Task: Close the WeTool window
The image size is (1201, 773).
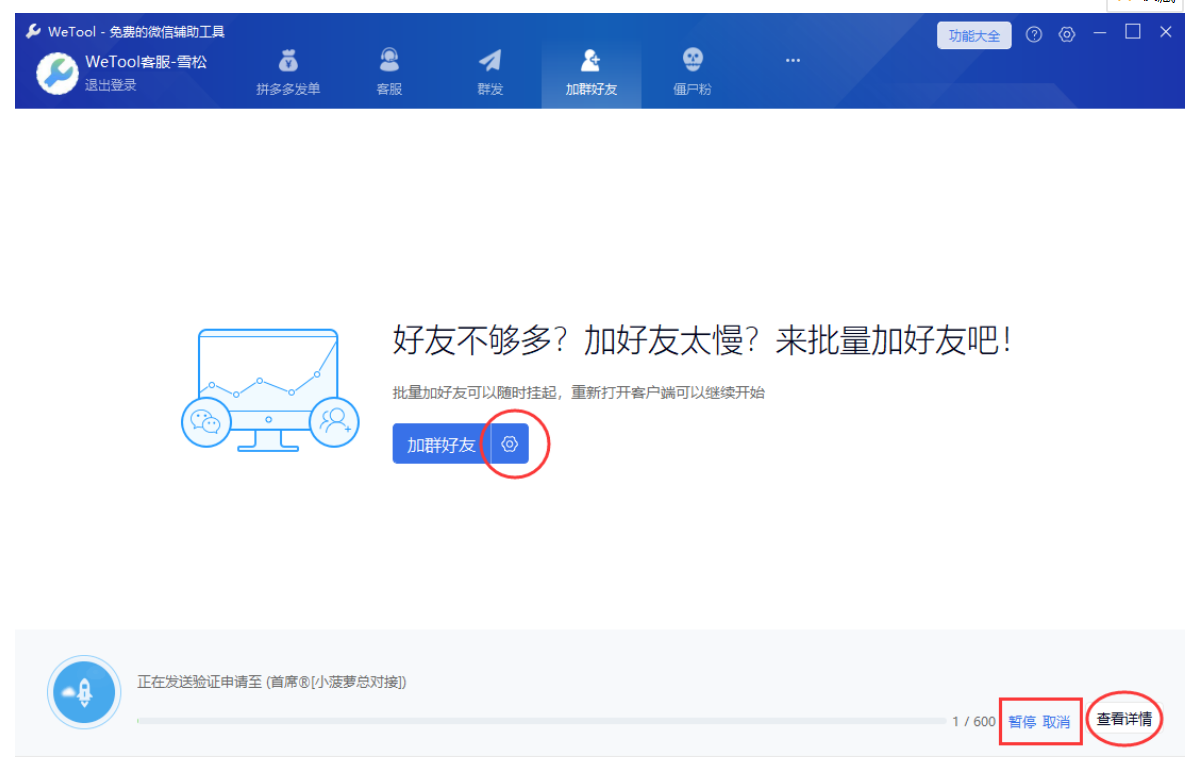Action: tap(1166, 32)
